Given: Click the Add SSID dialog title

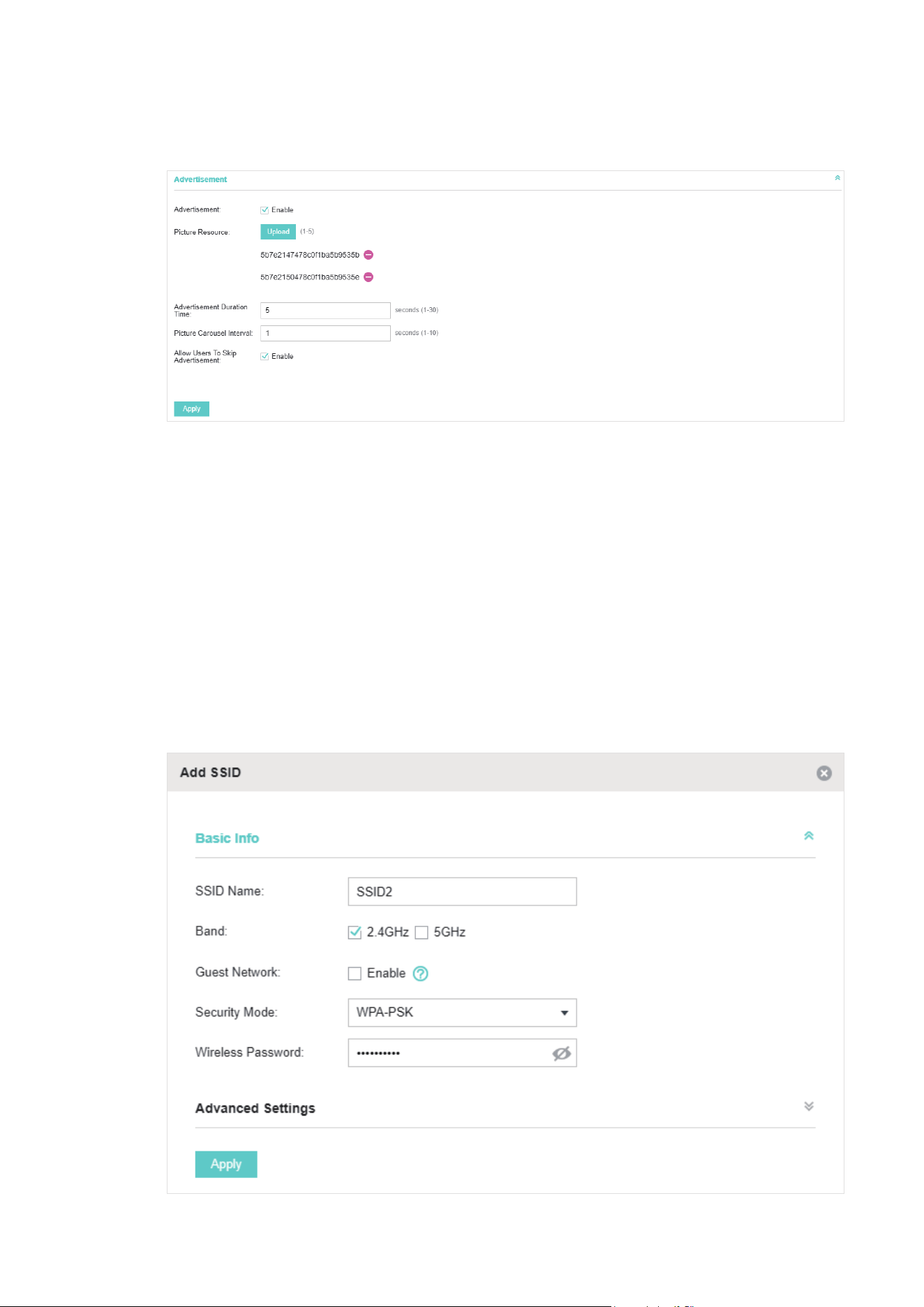Looking at the screenshot, I should tap(210, 772).
